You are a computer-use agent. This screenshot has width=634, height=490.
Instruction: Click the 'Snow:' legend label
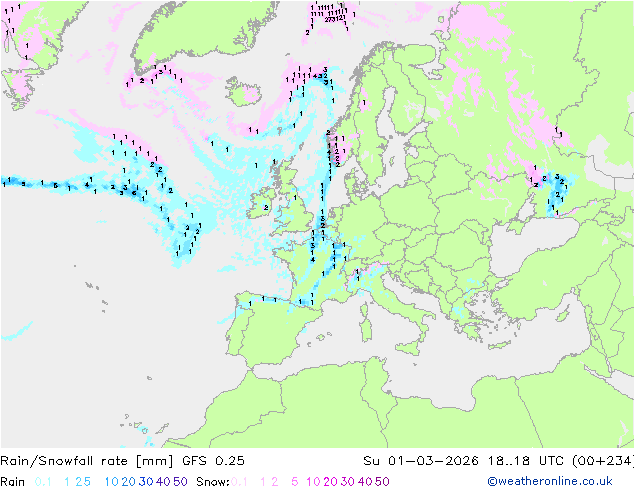(x=213, y=482)
